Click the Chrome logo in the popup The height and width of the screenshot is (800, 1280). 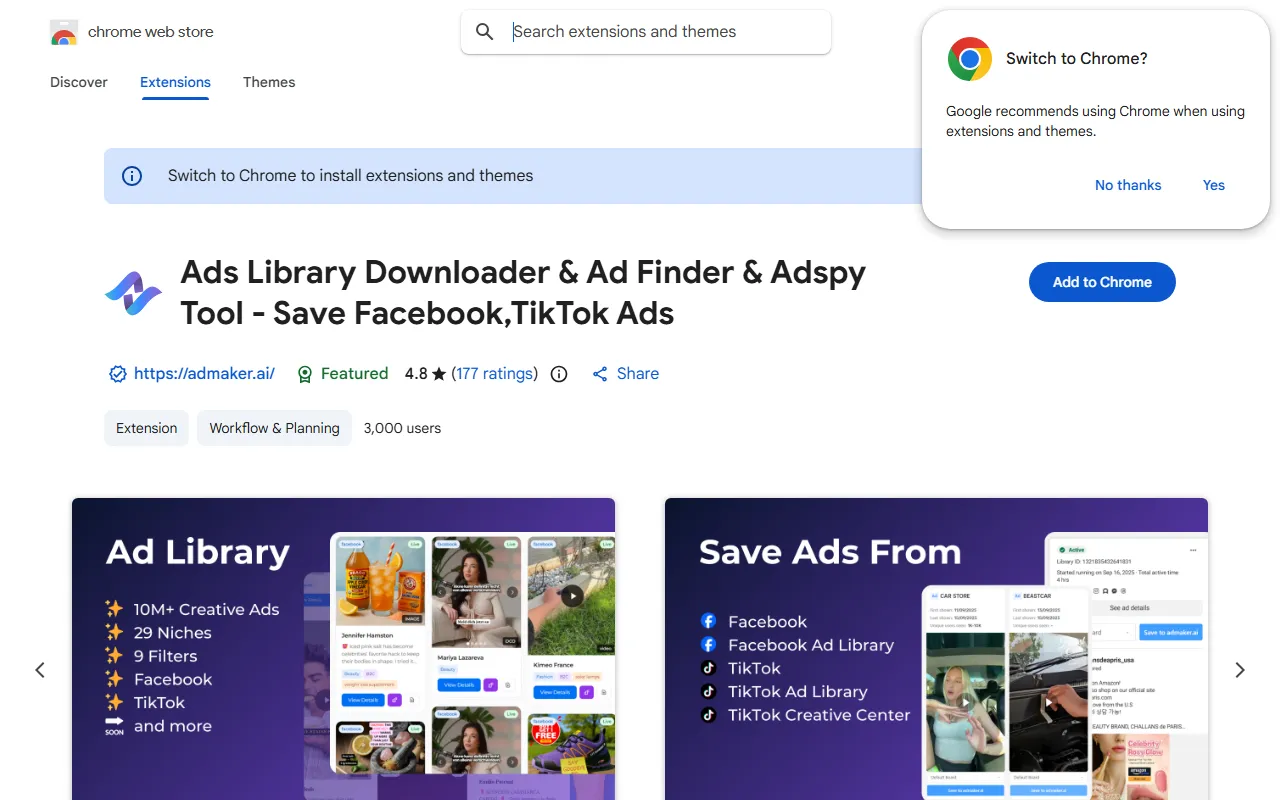pyautogui.click(x=969, y=59)
